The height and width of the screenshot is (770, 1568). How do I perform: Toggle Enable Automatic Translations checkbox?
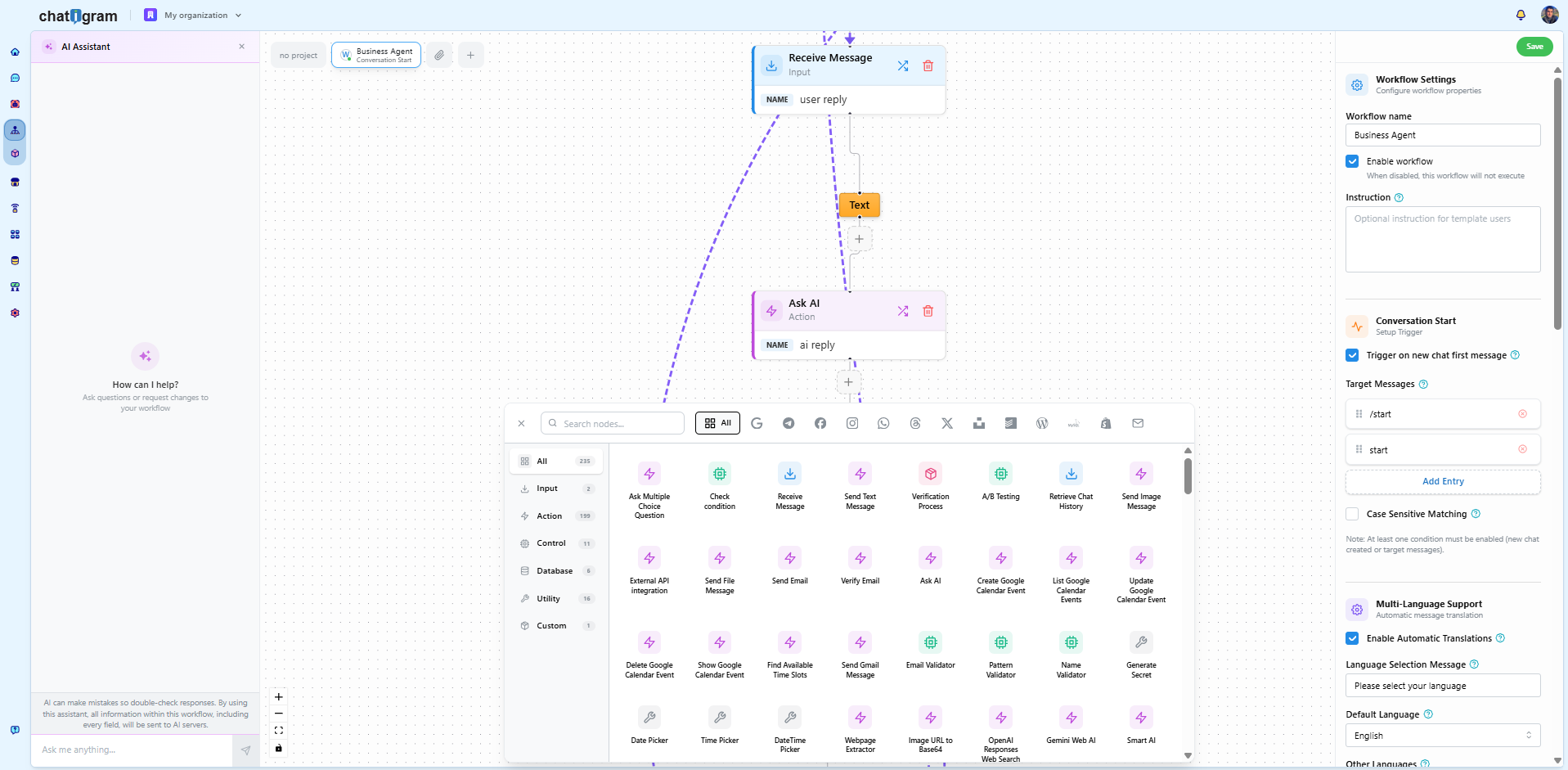pyautogui.click(x=1353, y=638)
